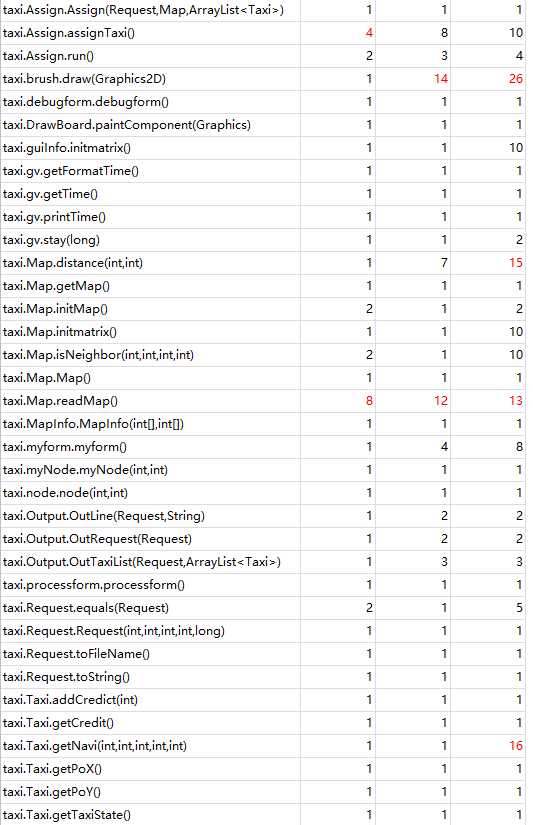Select taxi.gv.getTime() method name
The image size is (533, 825).
51,194
